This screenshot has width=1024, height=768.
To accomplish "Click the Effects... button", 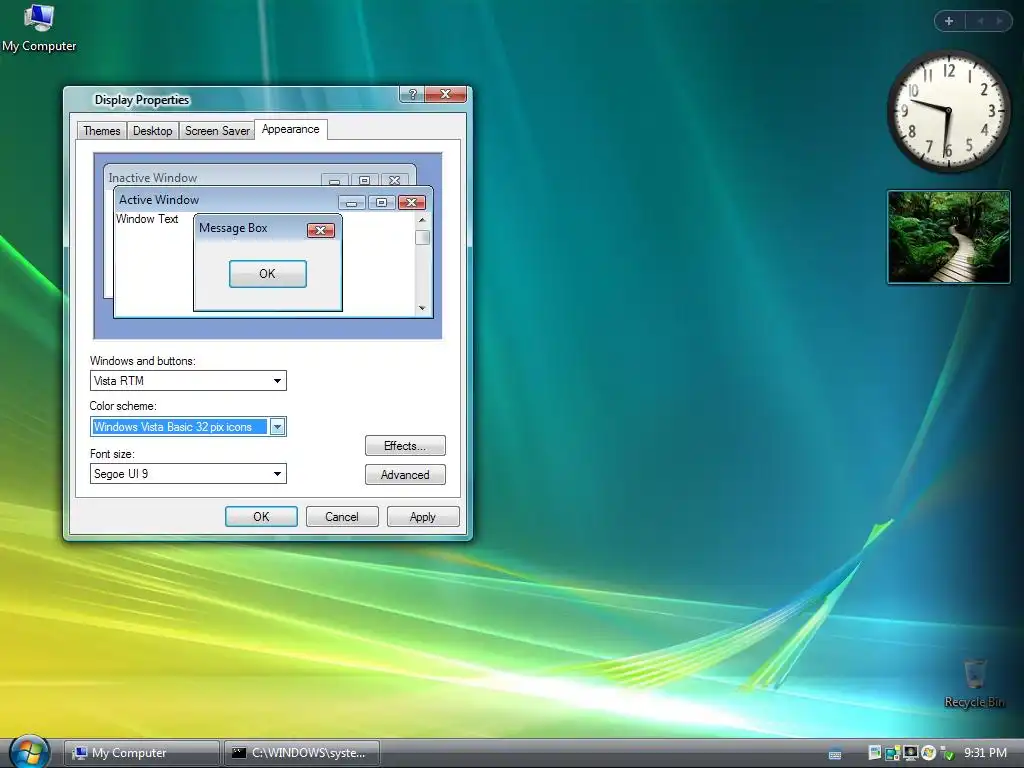I will [405, 445].
